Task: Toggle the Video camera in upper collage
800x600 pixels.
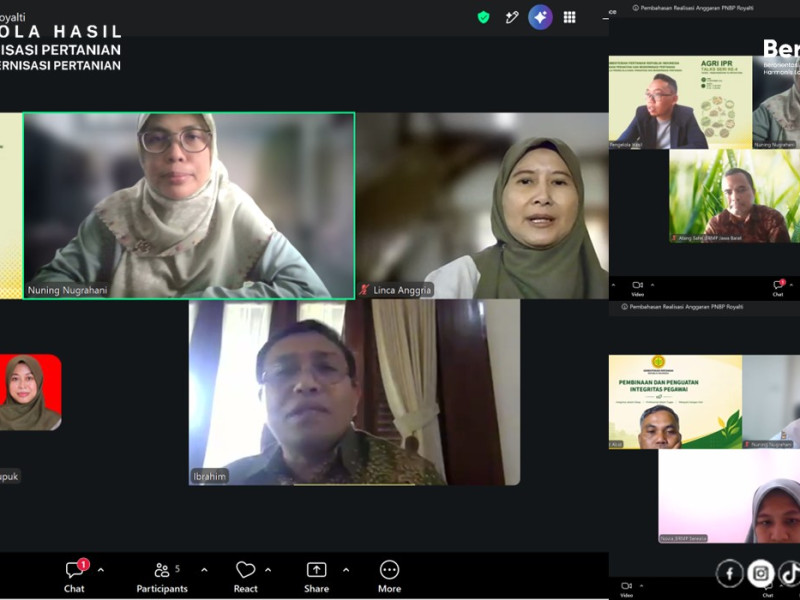Action: click(638, 288)
